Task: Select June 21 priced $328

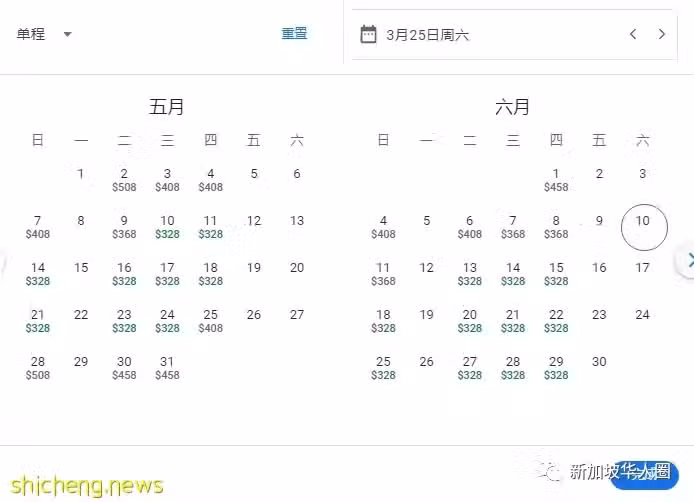Action: 513,321
